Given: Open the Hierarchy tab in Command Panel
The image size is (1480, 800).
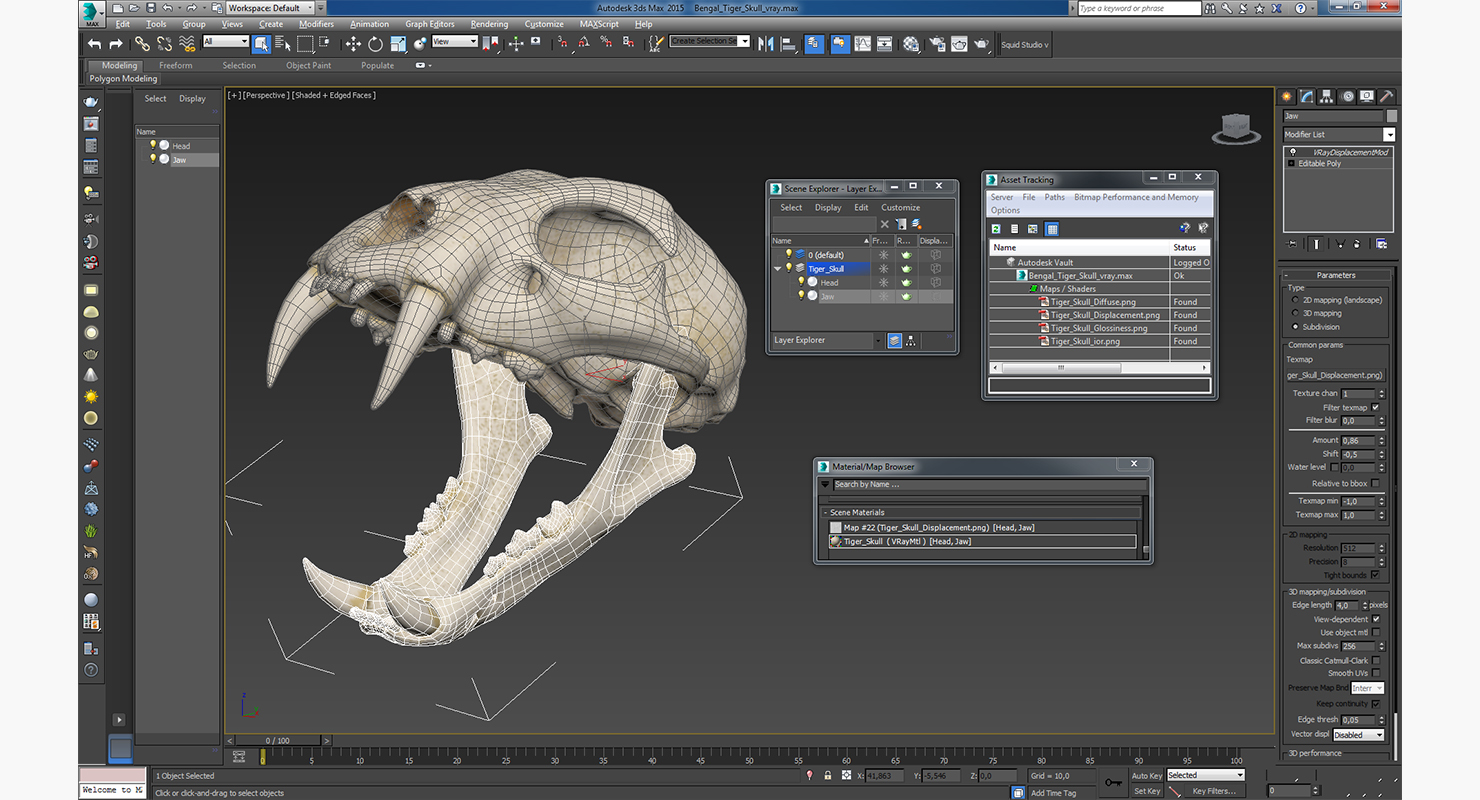Looking at the screenshot, I should click(x=1327, y=96).
